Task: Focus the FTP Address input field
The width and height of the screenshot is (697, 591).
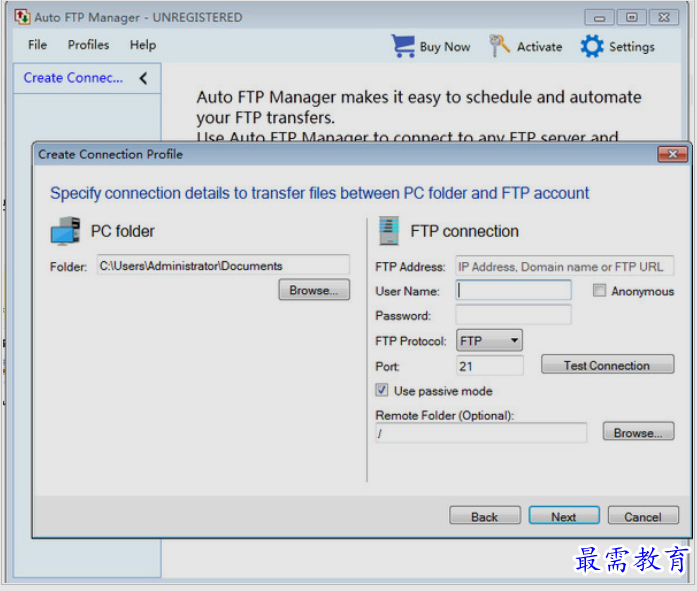Action: tap(565, 266)
